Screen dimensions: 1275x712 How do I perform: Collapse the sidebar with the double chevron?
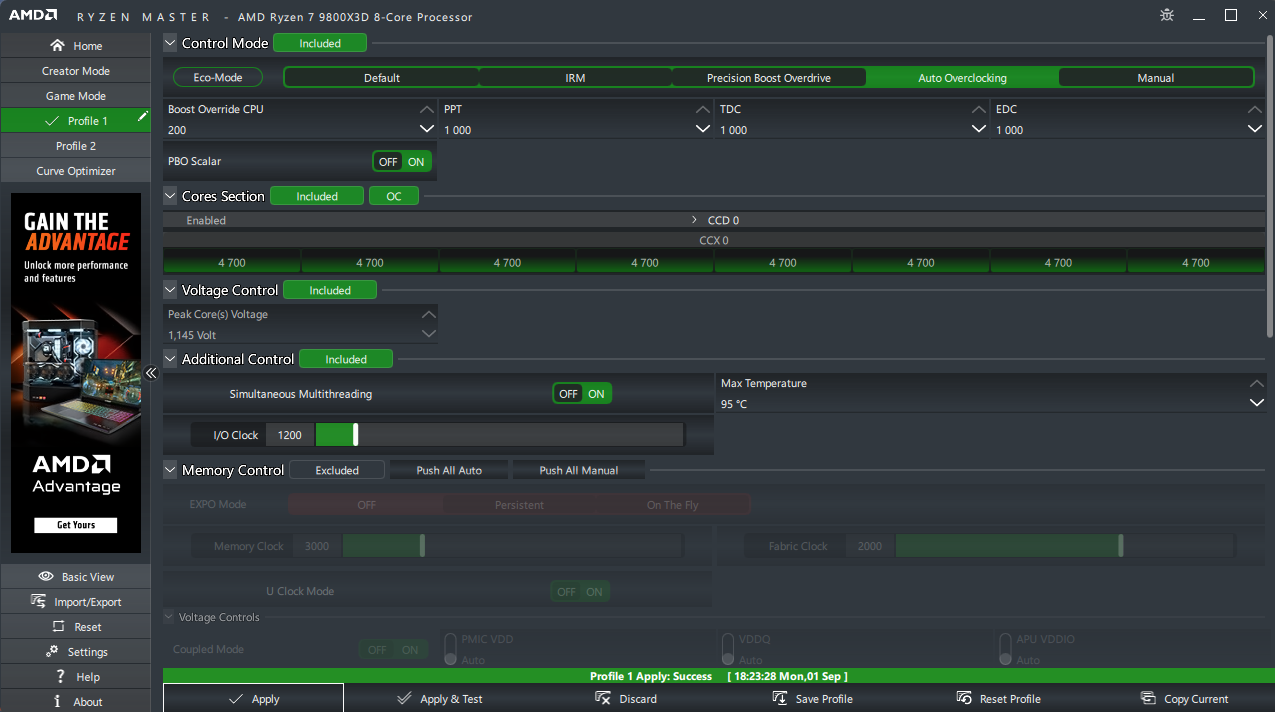click(x=151, y=373)
